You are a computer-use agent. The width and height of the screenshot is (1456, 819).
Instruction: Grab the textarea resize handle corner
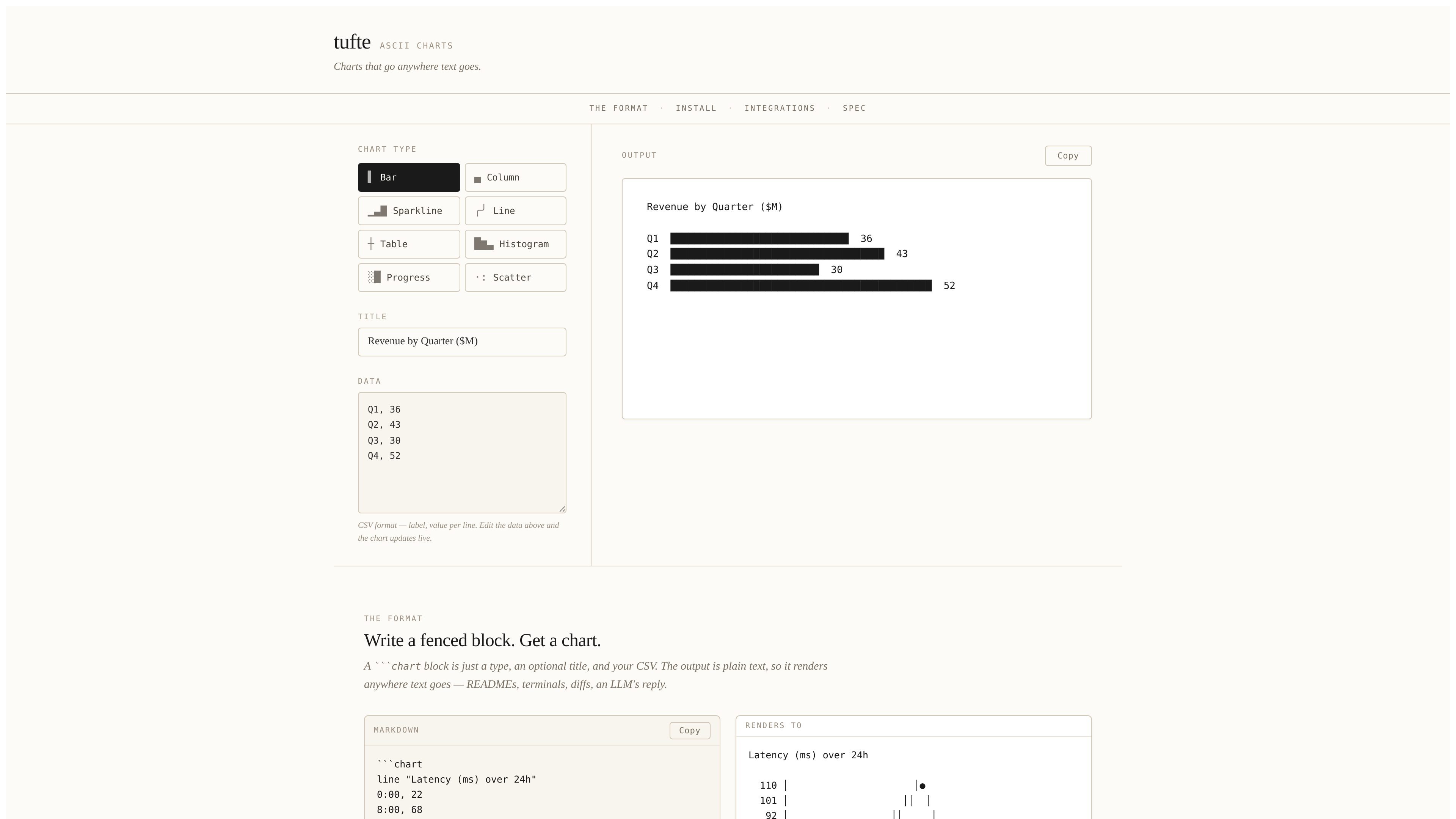(562, 509)
